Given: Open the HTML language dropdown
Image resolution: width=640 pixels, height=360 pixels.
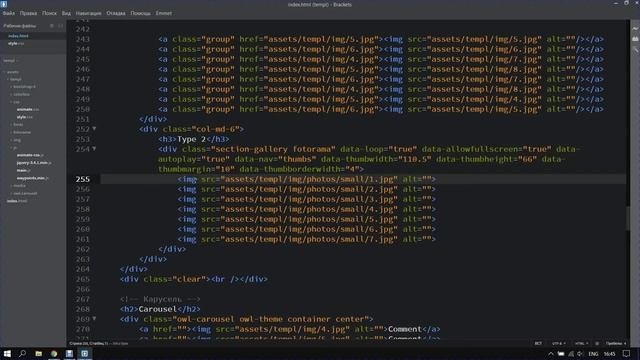Looking at the screenshot, I should point(581,343).
